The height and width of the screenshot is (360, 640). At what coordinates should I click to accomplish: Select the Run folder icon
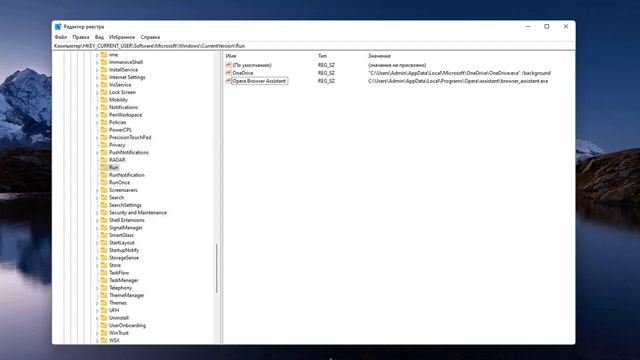[x=104, y=167]
